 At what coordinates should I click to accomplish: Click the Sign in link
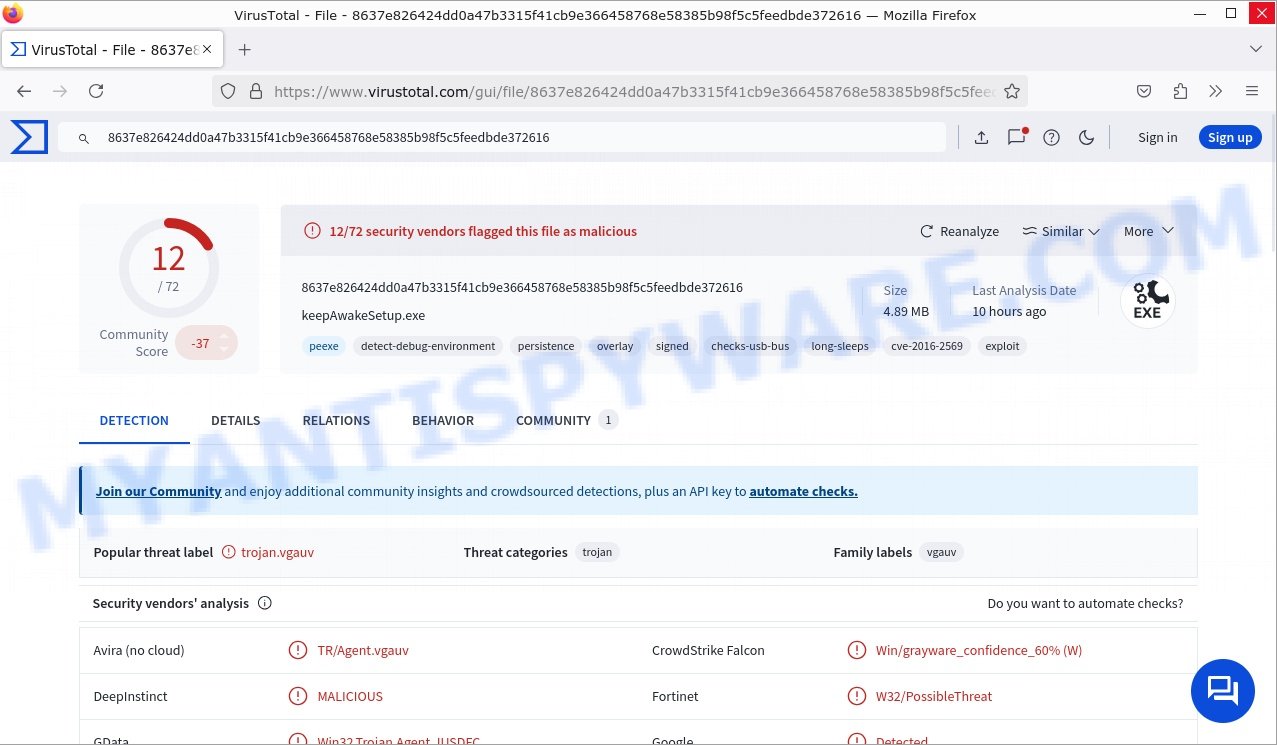pyautogui.click(x=1157, y=138)
